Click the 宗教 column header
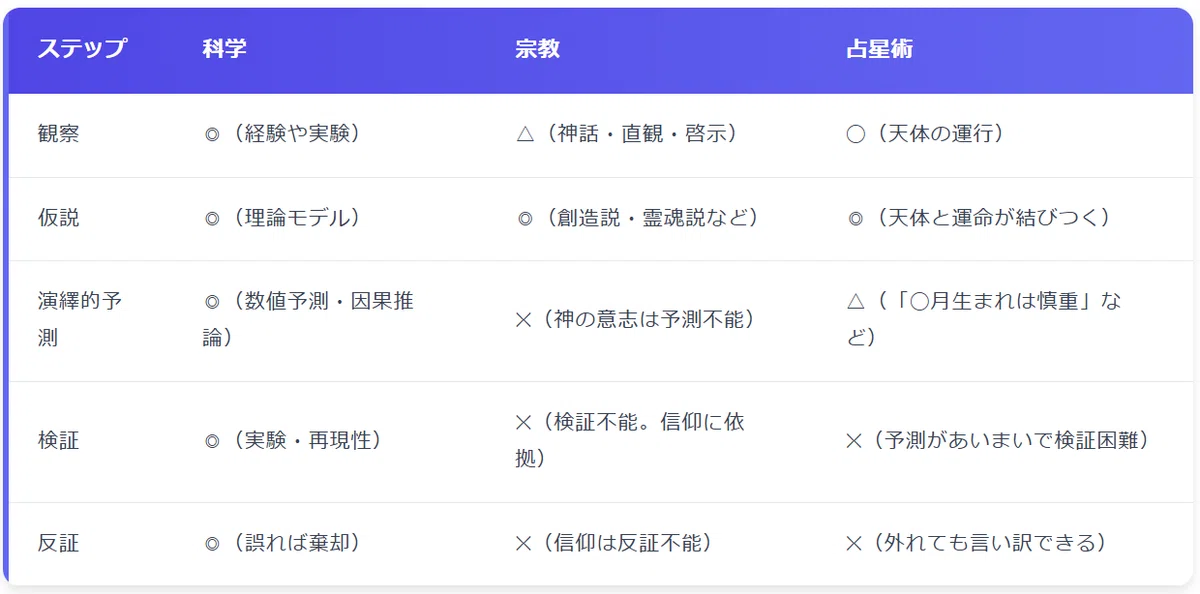 [x=538, y=50]
